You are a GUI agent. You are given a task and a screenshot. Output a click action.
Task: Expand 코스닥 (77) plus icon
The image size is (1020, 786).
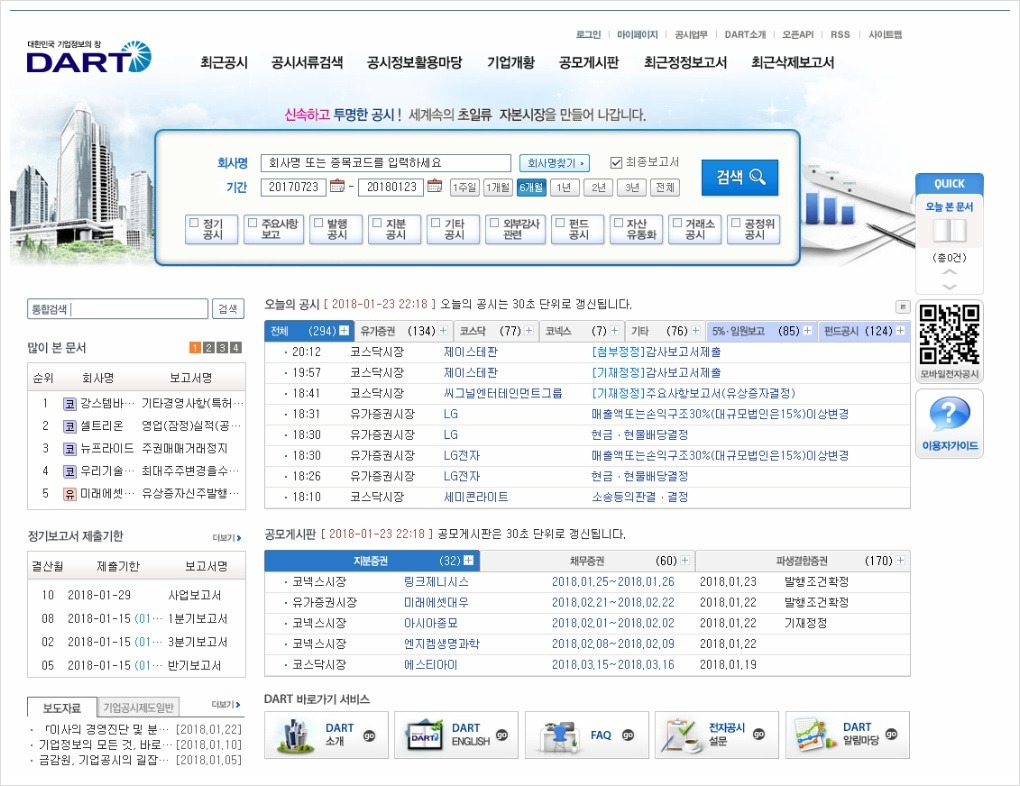[529, 331]
